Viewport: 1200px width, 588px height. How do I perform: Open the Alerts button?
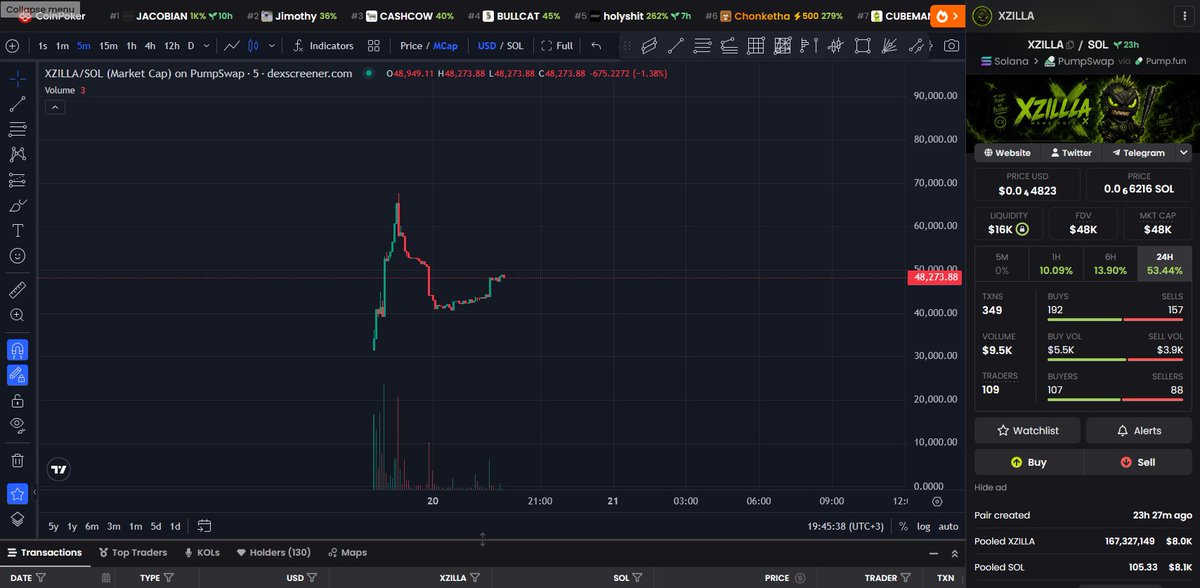1139,430
